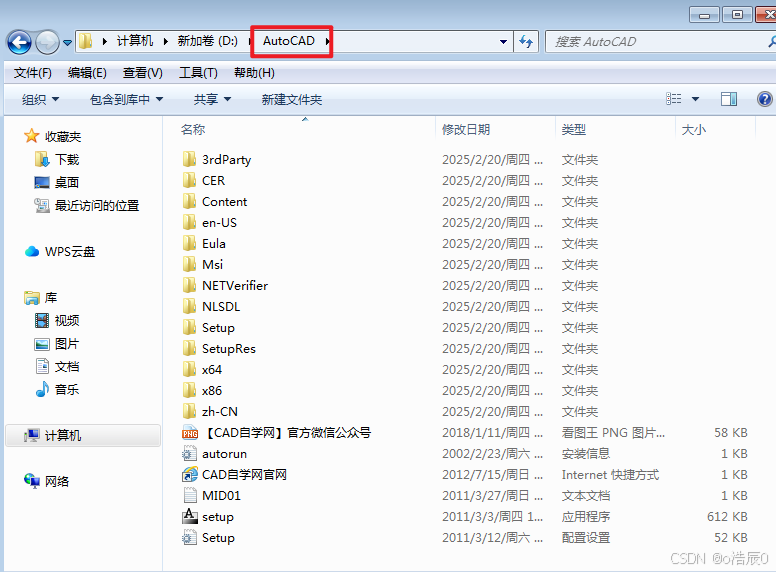Click the 612 KB size cell
This screenshot has width=776, height=572.
click(x=727, y=517)
